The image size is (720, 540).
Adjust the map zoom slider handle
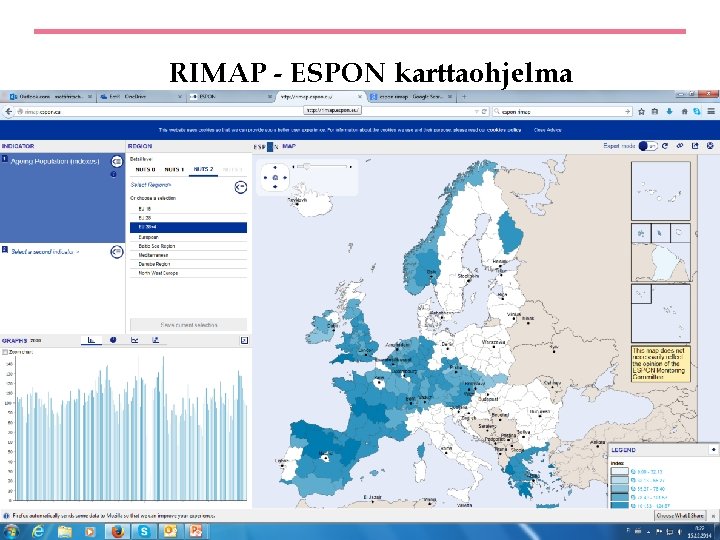306,167
